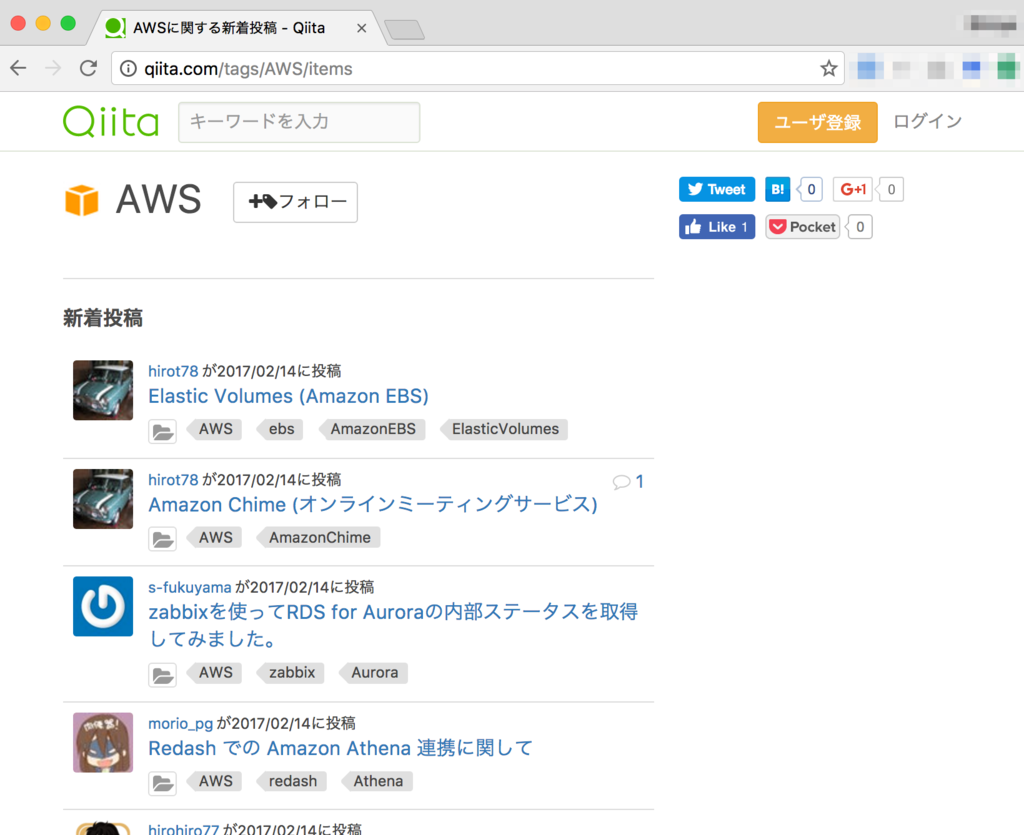Click the Facebook Like button
Image resolution: width=1024 pixels, height=835 pixels.
pyautogui.click(x=717, y=227)
